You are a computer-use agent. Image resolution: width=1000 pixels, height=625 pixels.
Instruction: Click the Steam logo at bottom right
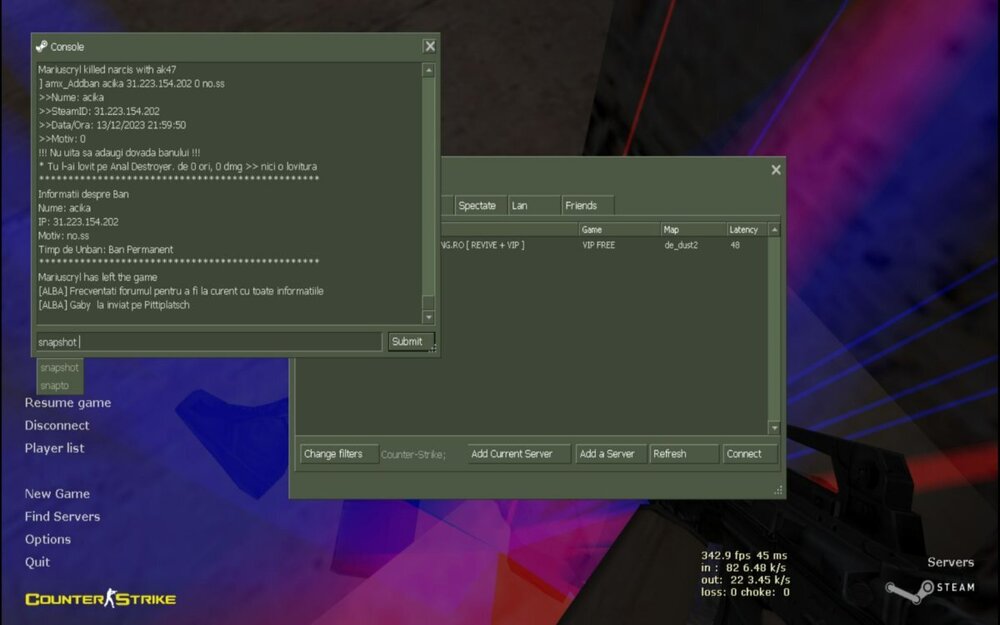pyautogui.click(x=929, y=588)
